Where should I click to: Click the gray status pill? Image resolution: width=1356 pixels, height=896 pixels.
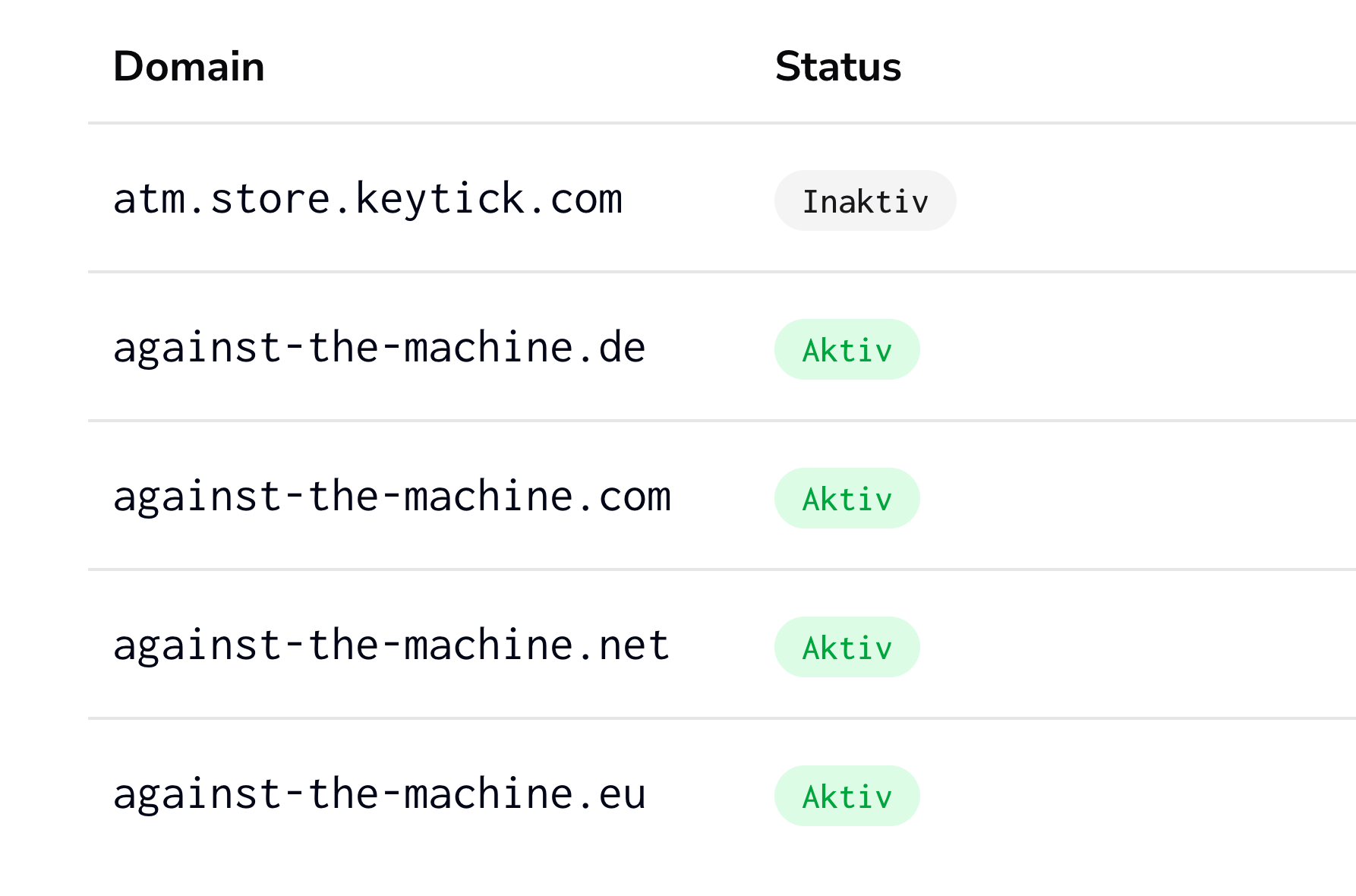pos(865,201)
